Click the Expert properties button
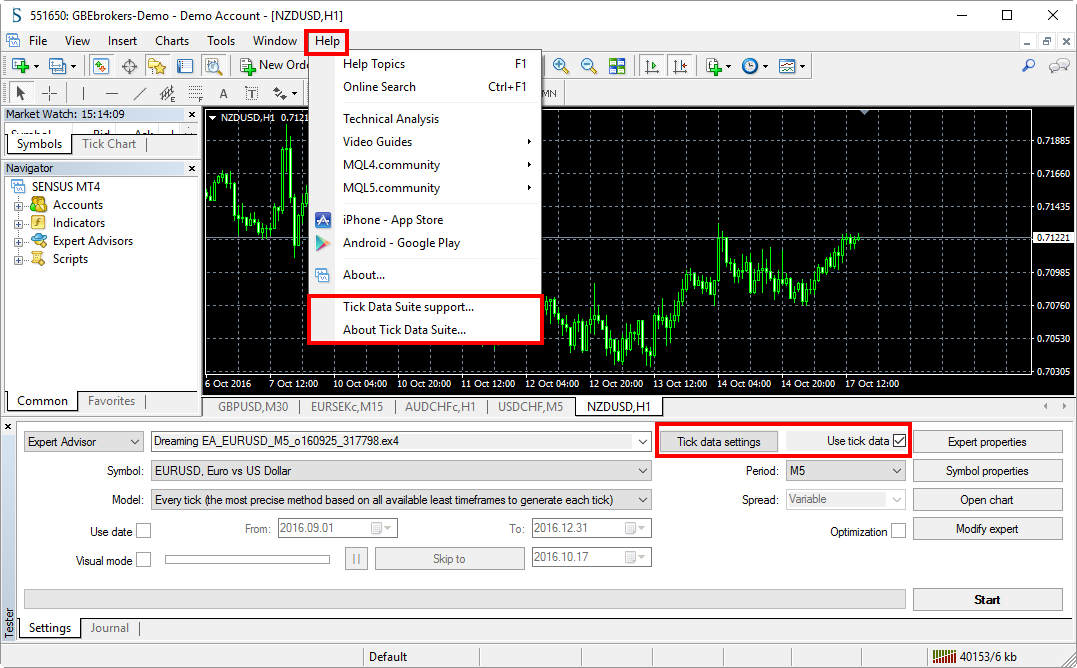 (x=987, y=441)
